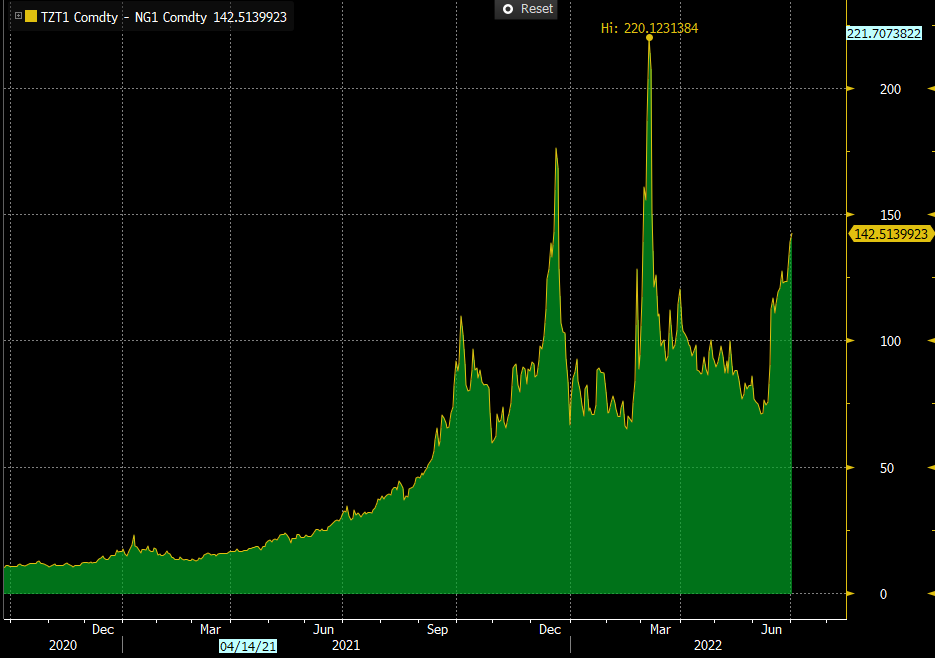Screen dimensions: 935x658
Task: Click the yellow legend color swatch
Action: 31,16
